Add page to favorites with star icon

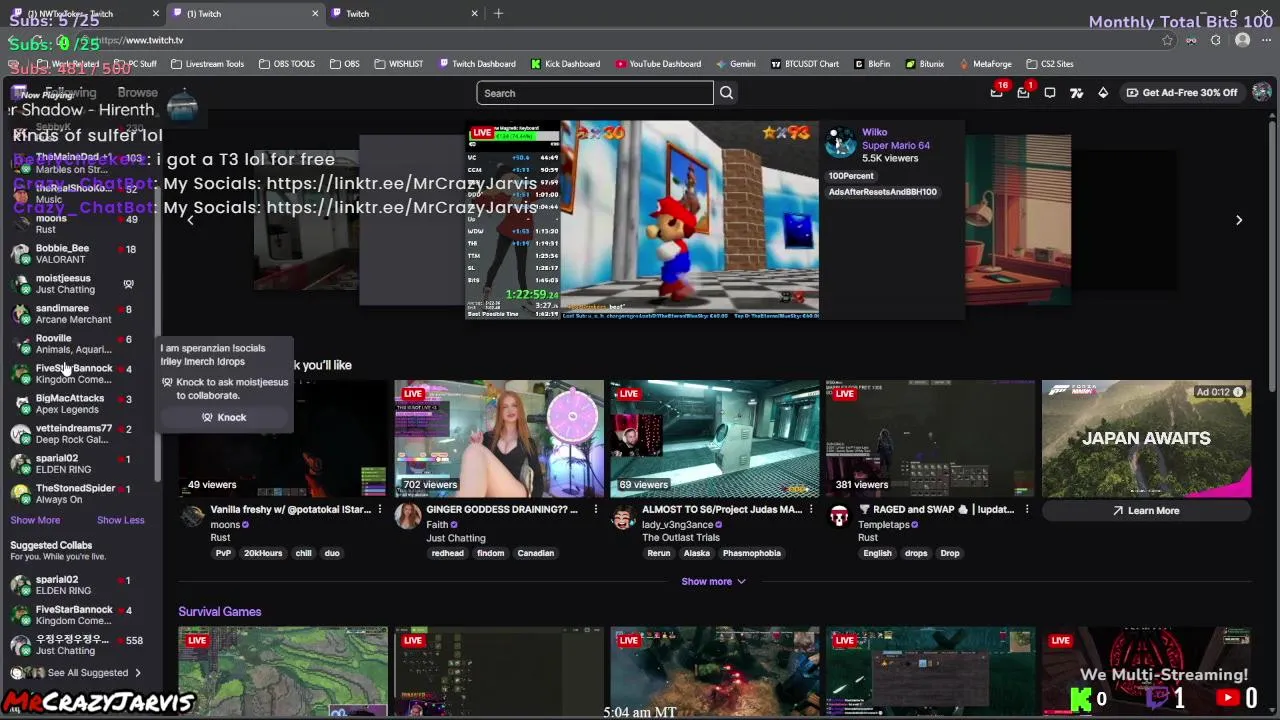[x=1167, y=40]
